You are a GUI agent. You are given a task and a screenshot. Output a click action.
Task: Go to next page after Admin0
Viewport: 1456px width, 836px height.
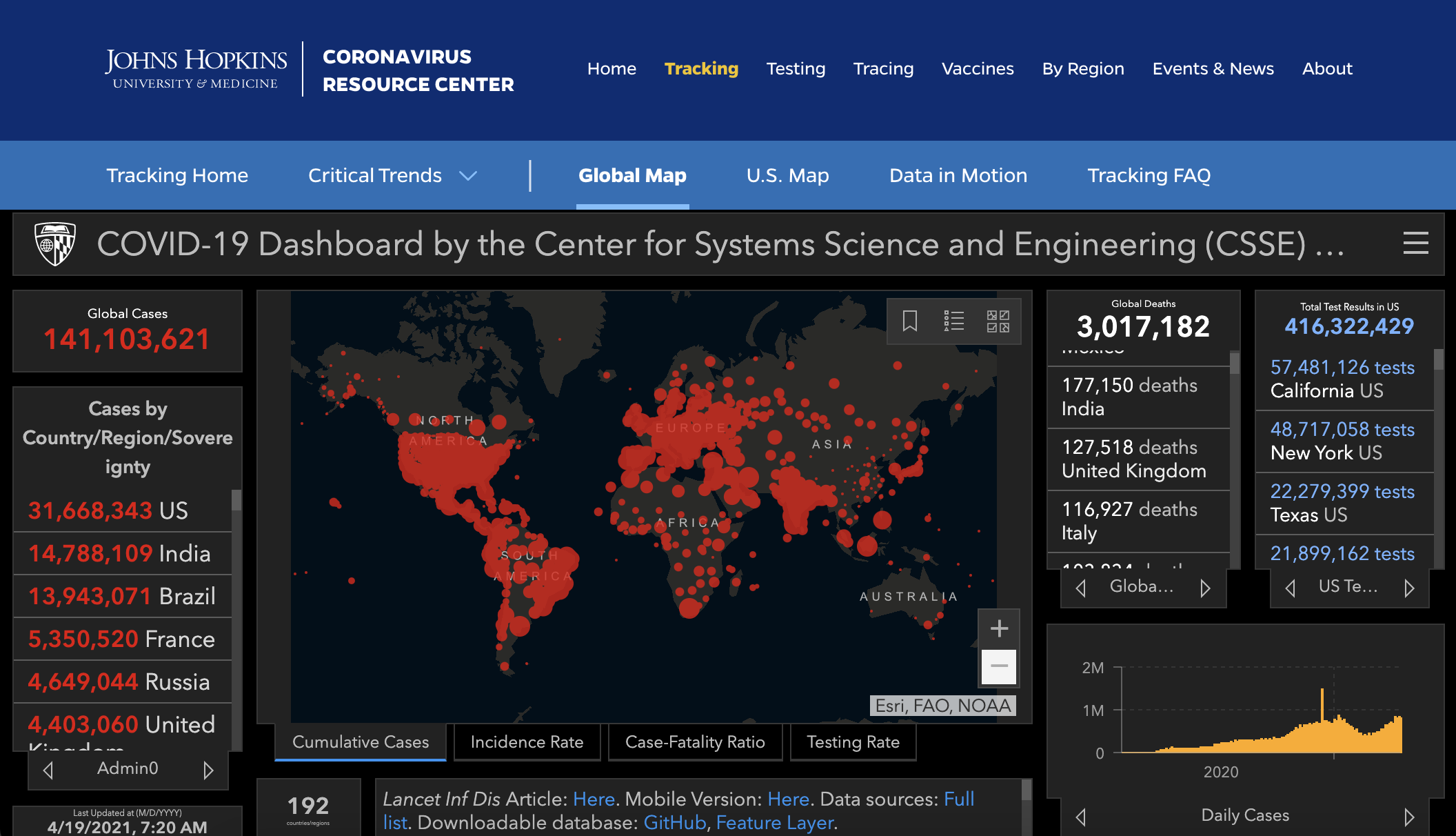click(x=208, y=770)
